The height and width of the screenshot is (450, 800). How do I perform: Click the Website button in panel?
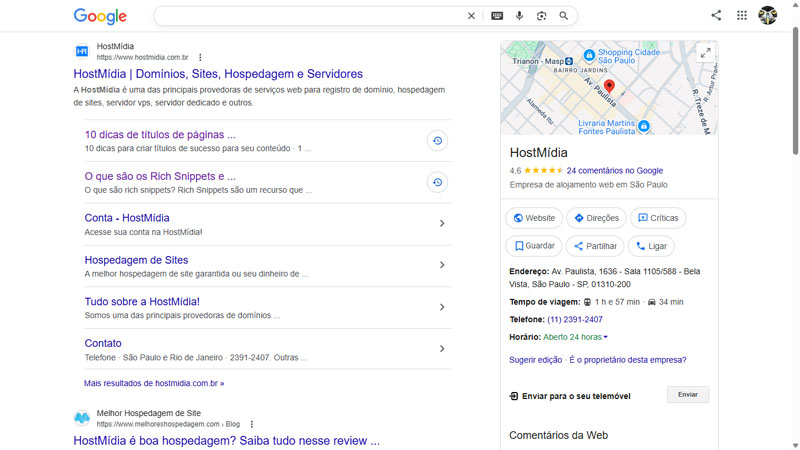pos(534,218)
